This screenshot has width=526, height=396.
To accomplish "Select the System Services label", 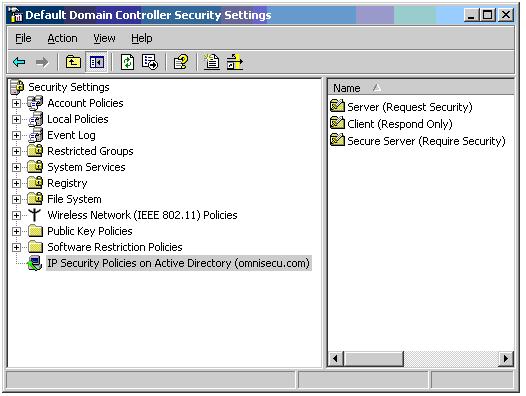I will pos(86,167).
